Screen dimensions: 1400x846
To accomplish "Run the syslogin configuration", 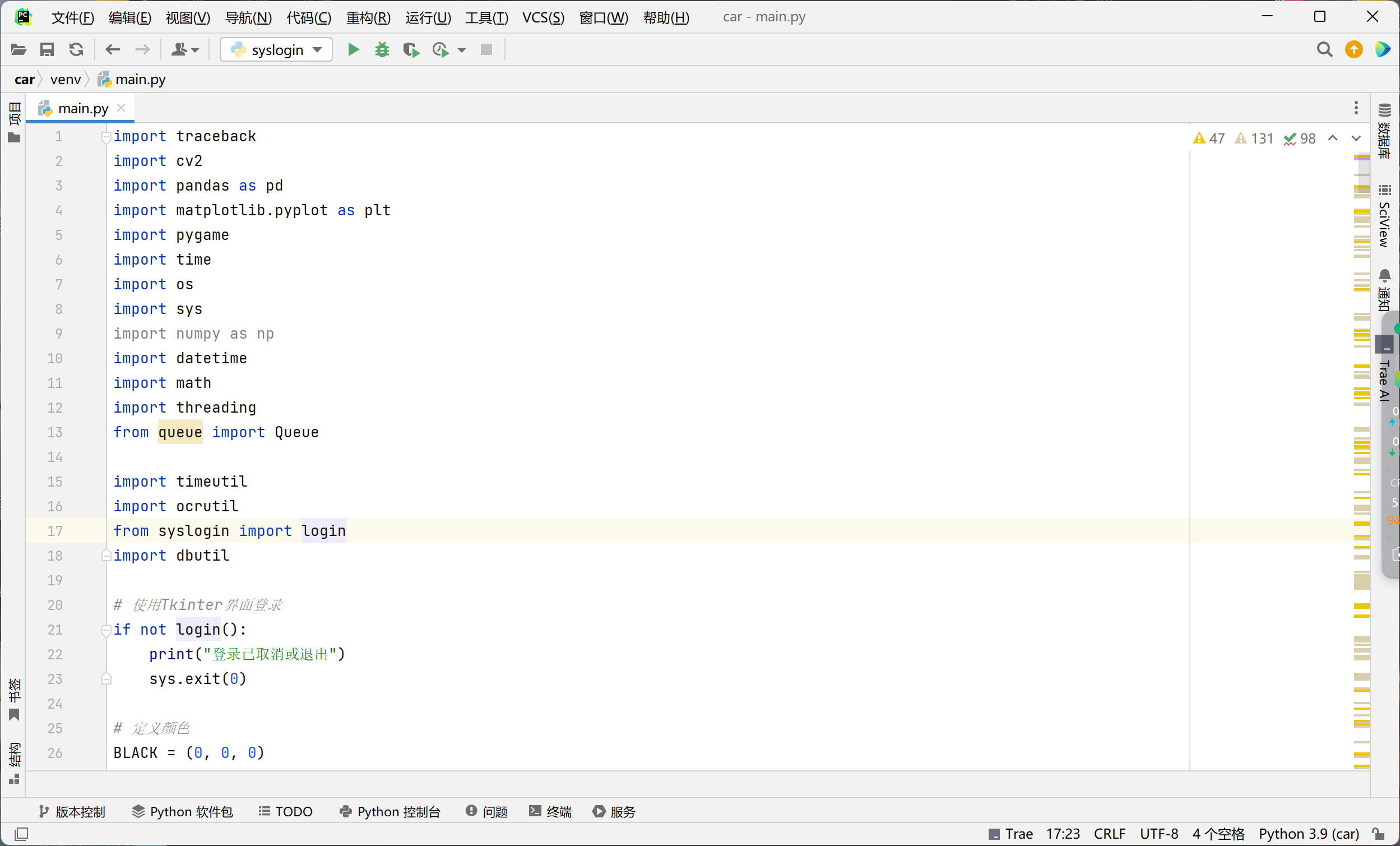I will click(353, 50).
